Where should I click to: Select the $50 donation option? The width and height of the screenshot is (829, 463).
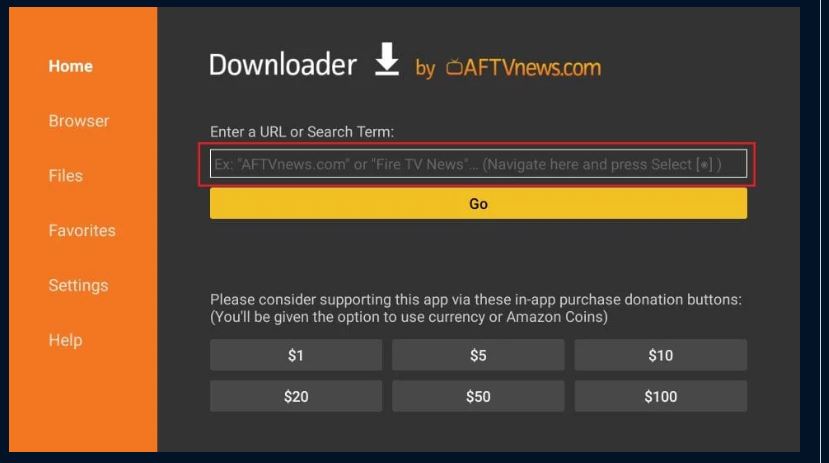pyautogui.click(x=478, y=396)
